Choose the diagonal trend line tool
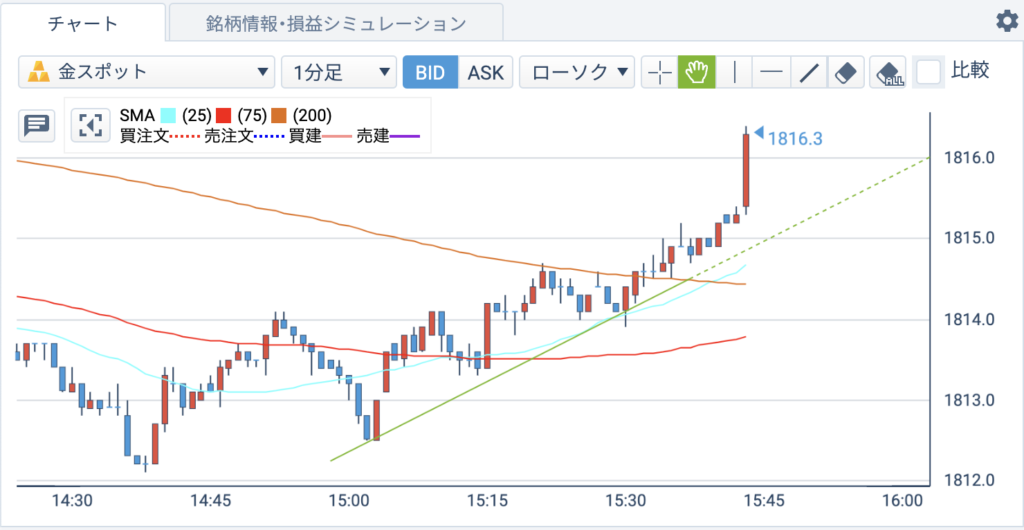 808,72
